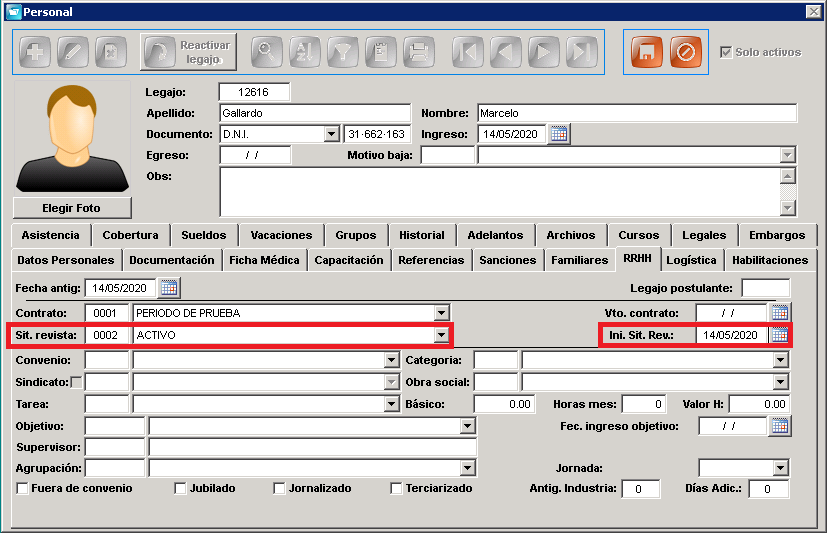This screenshot has width=827, height=533.
Task: Click the Elegir Foto button
Action: click(72, 208)
